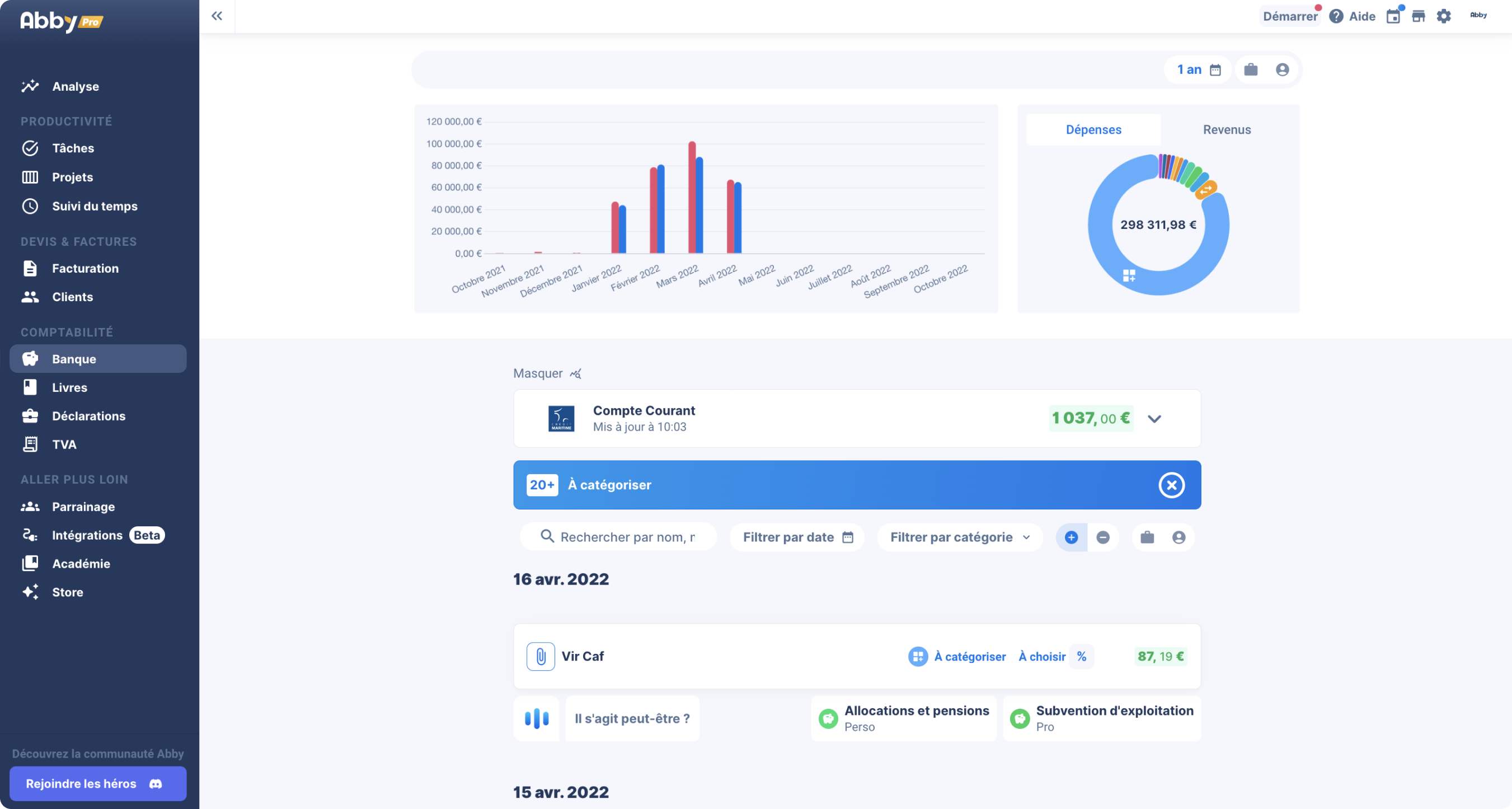The image size is (1512, 809).
Task: Click the expense minus icon in toolbar
Action: [x=1103, y=537]
